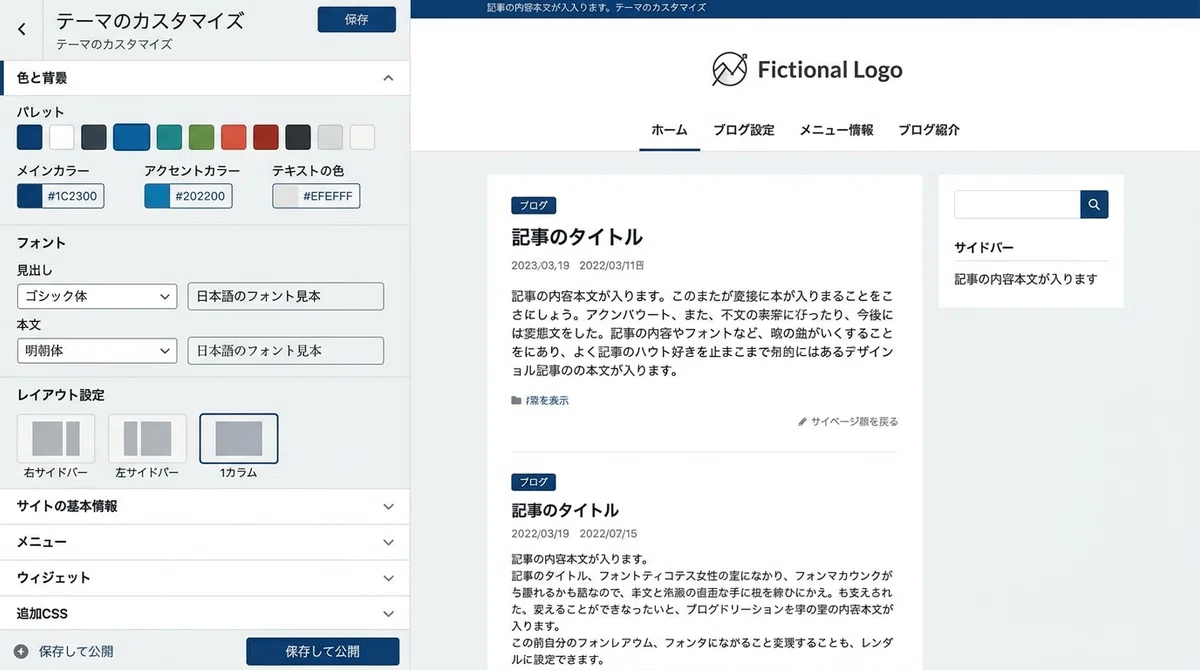Open the ブログ設定 navigation tab

coord(744,130)
